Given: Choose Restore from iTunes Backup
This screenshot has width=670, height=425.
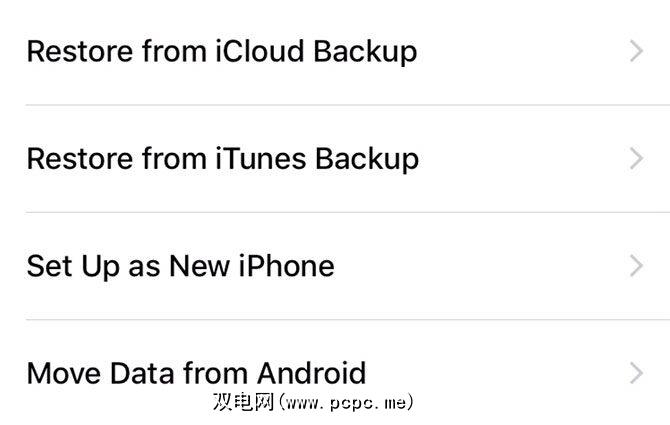Looking at the screenshot, I should (x=222, y=158).
